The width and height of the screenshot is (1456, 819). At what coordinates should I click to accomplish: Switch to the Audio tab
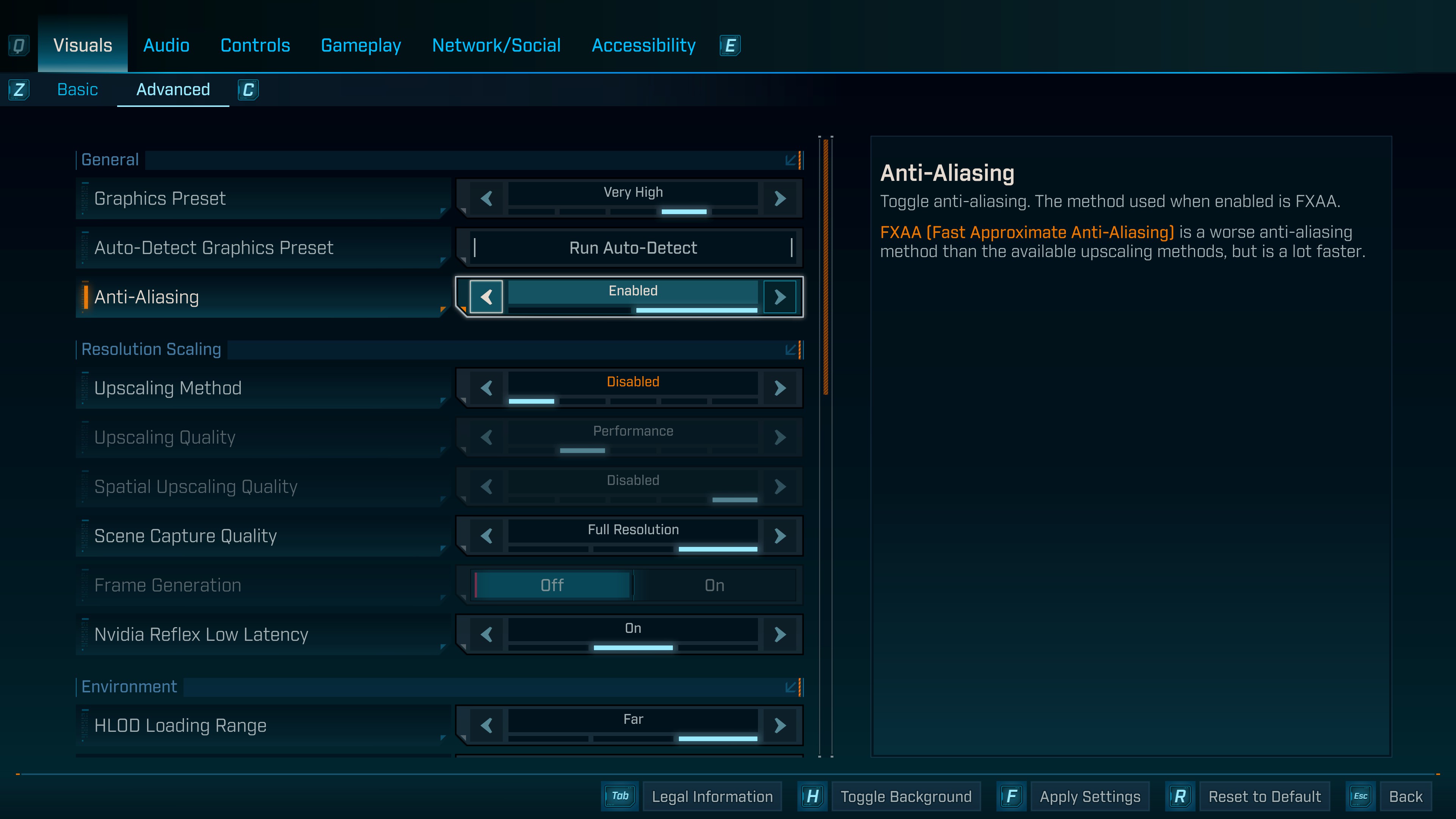pyautogui.click(x=166, y=45)
